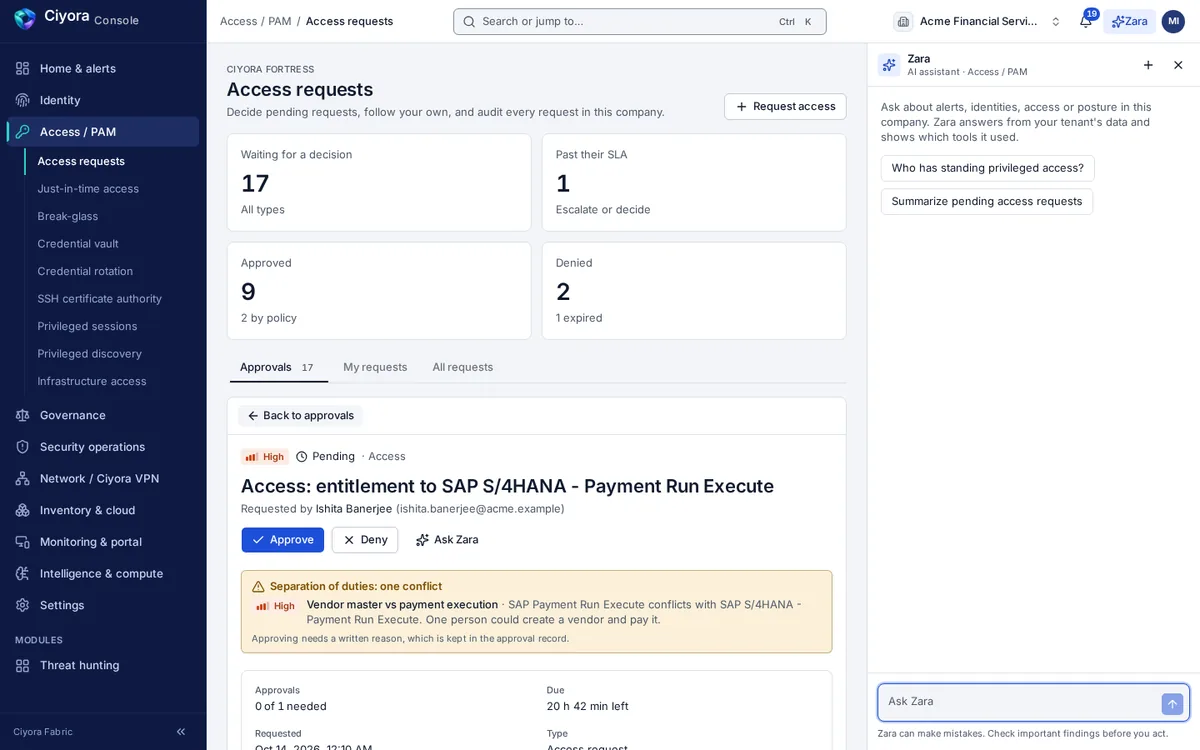Viewport: 1200px width, 750px height.
Task: Click the Access breadcrumb link
Action: coord(238,21)
